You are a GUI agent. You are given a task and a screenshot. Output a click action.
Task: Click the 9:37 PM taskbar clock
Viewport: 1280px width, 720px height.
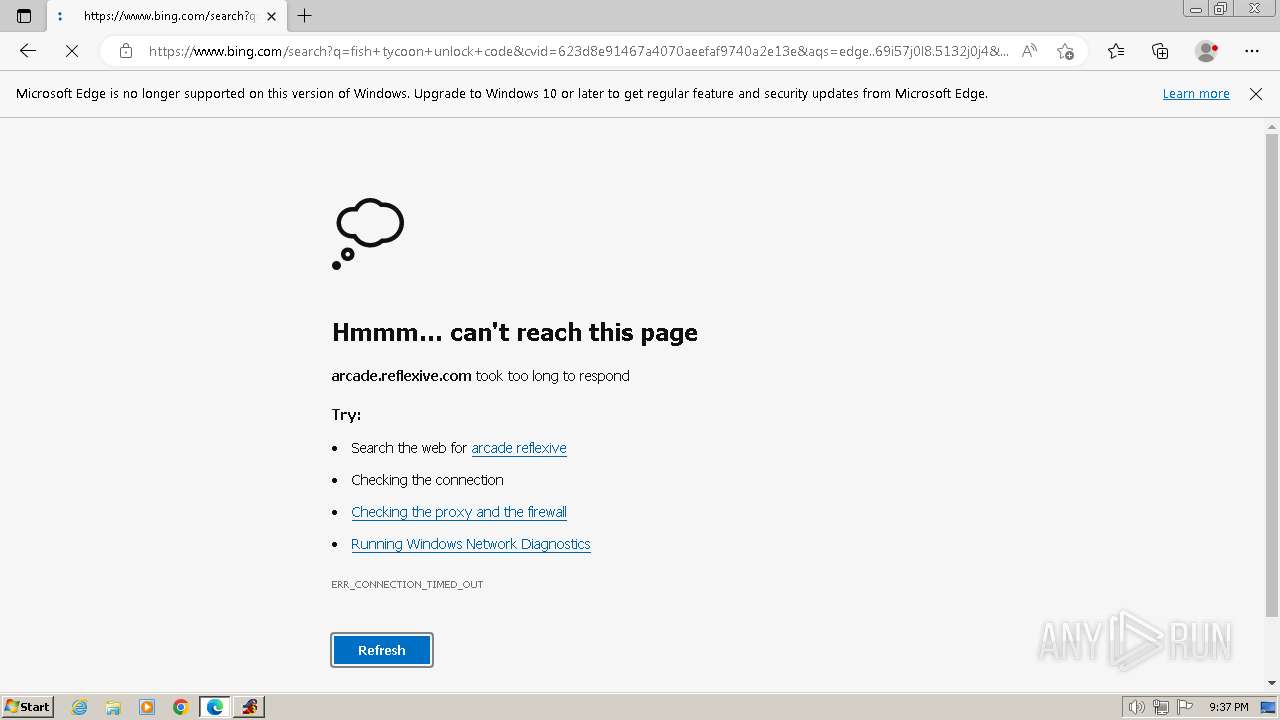tap(1229, 707)
